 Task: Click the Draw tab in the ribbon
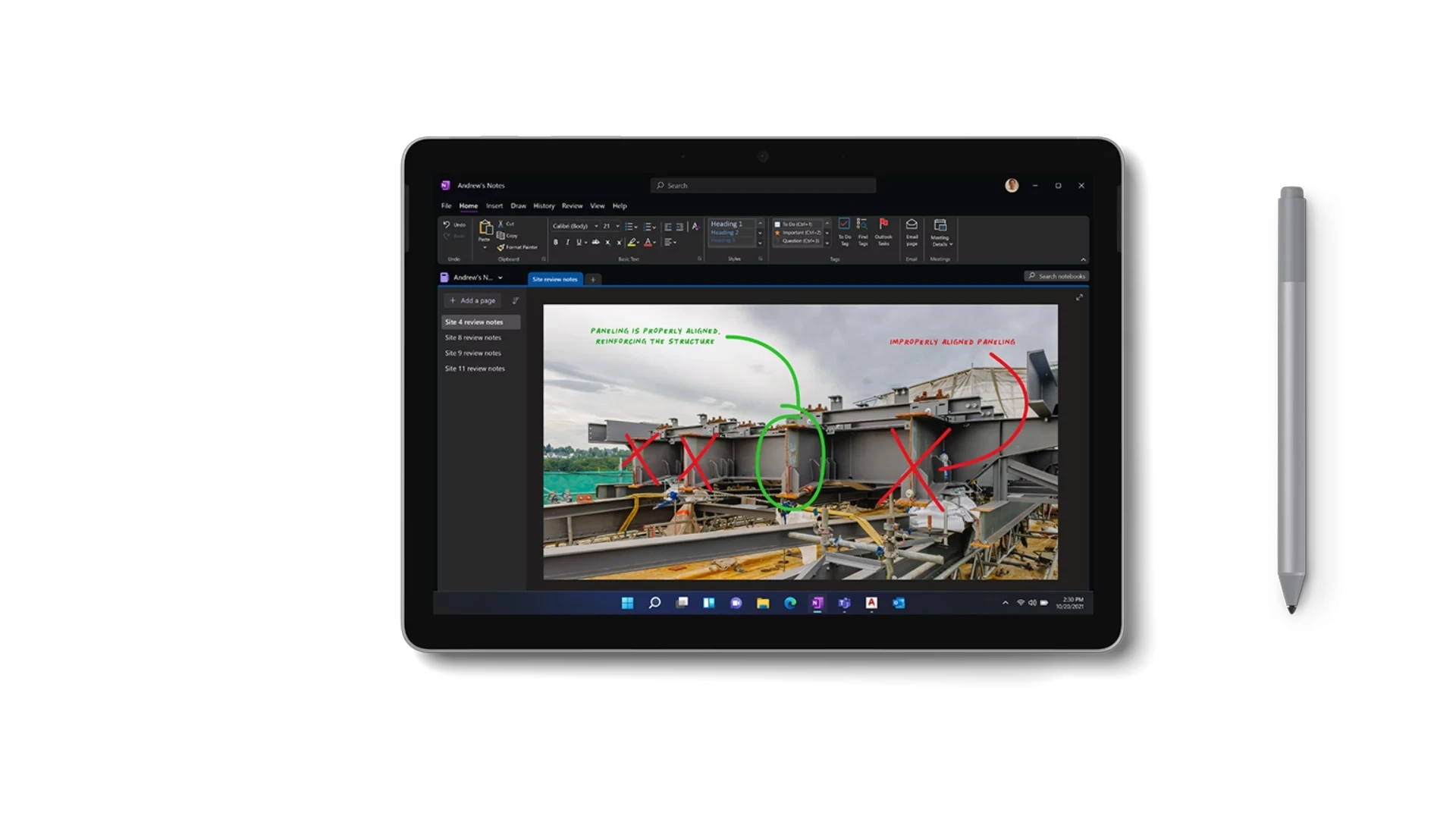tap(518, 206)
